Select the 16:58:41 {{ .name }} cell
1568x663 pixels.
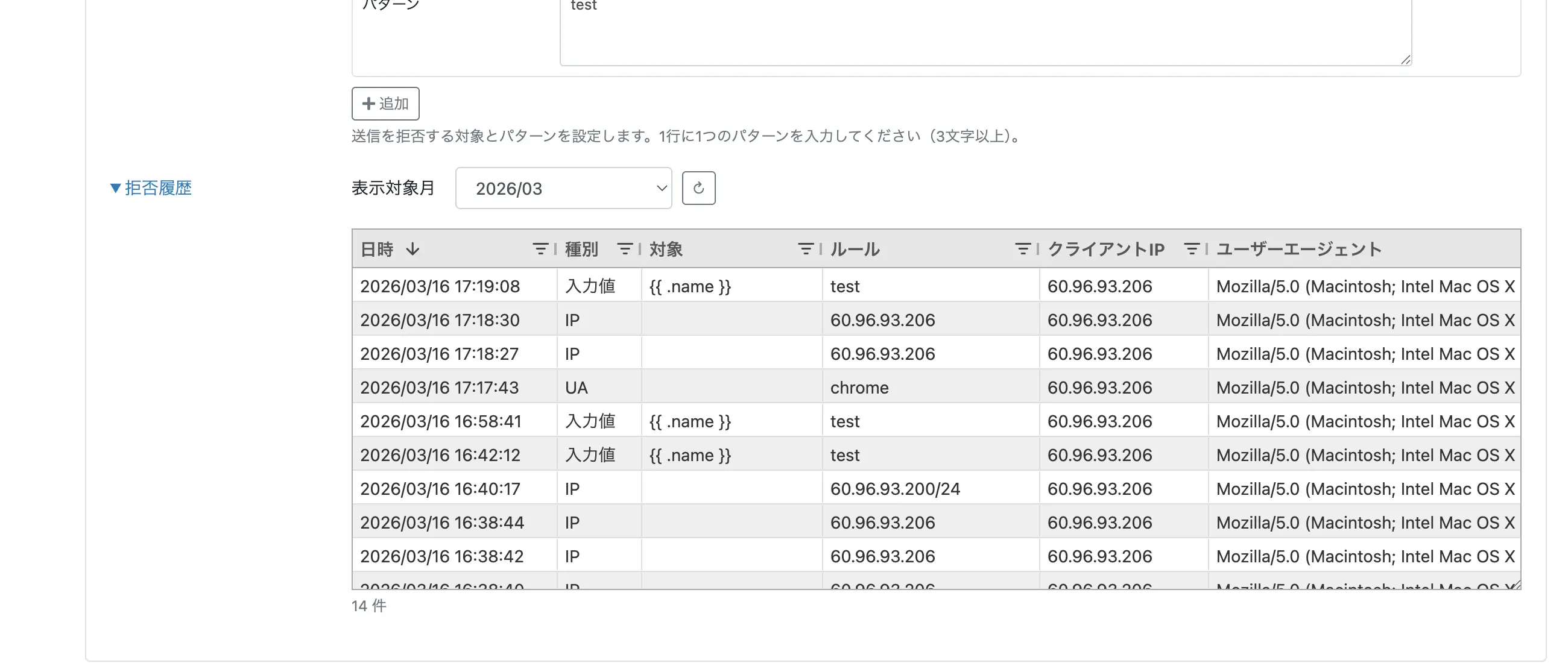690,421
